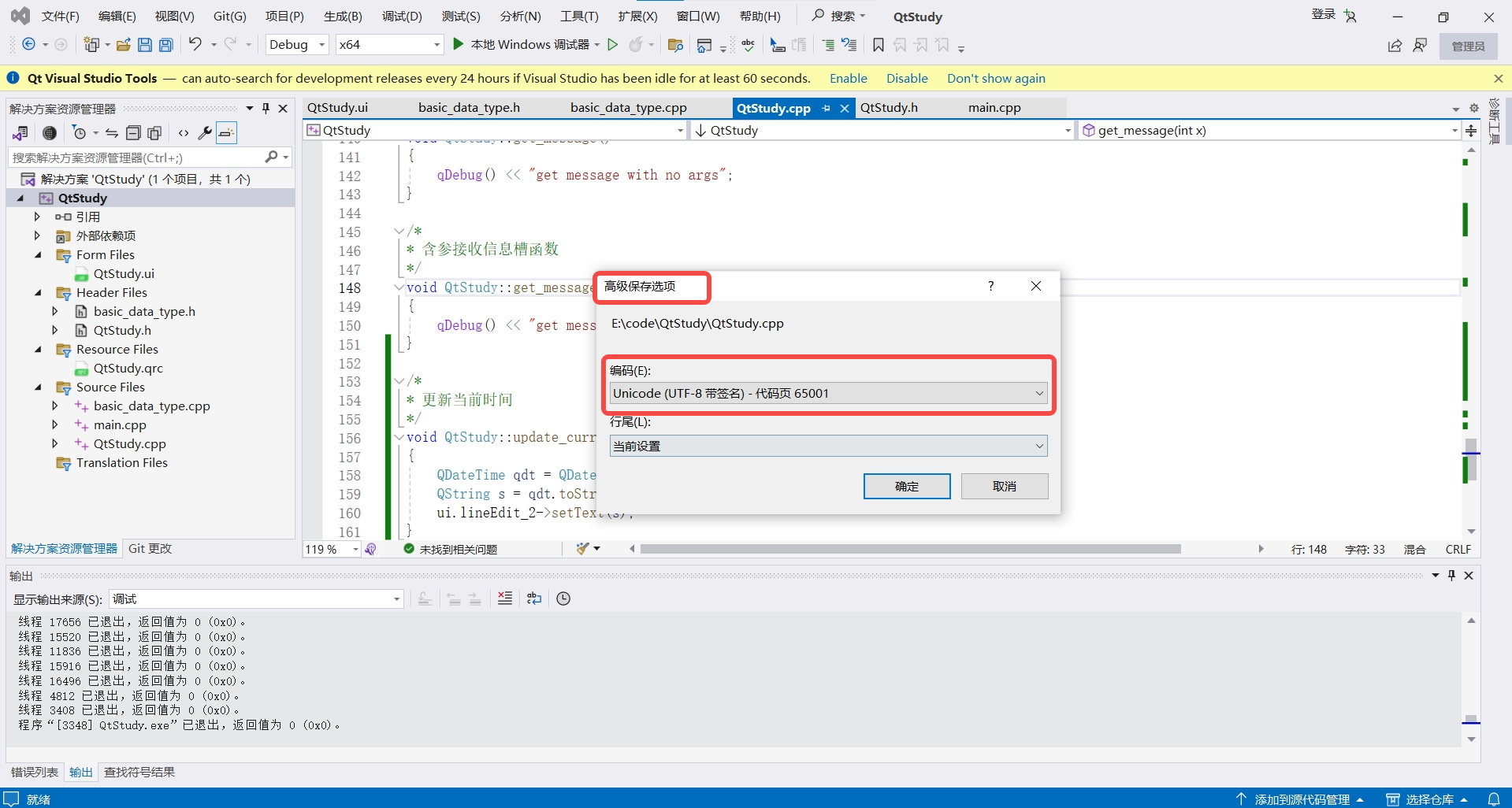Collapse the Form Files folder
The image size is (1512, 808).
[x=38, y=254]
